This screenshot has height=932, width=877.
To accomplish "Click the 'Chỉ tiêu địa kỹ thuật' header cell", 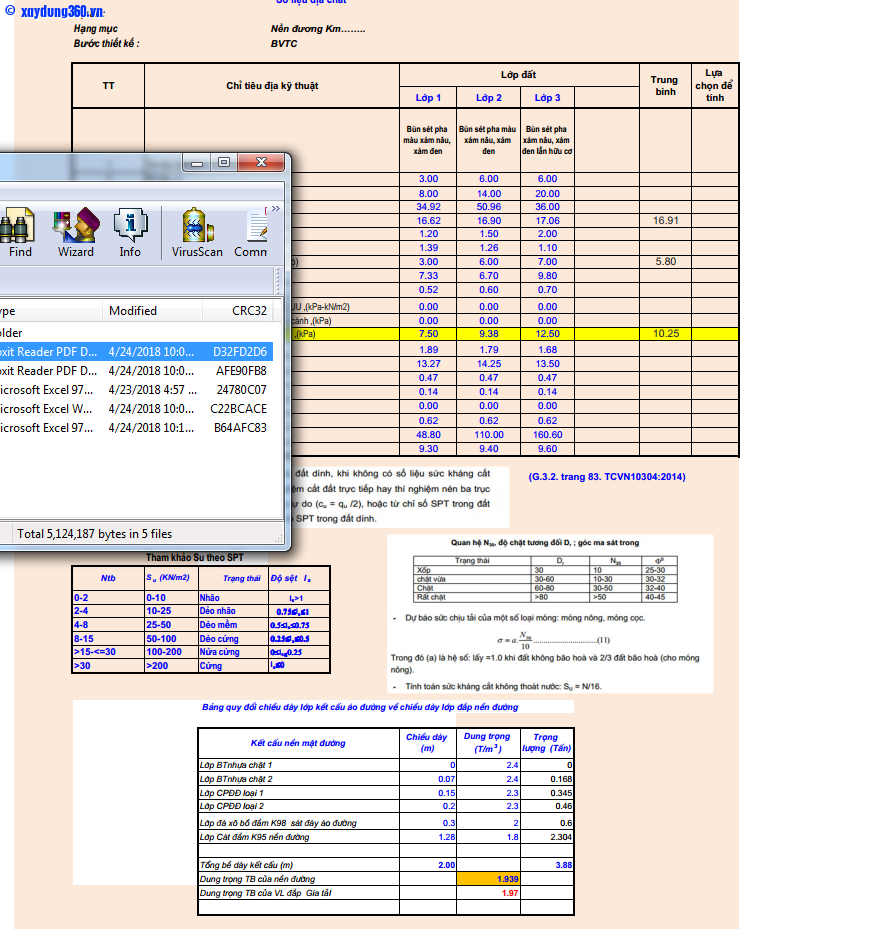I will pos(272,86).
